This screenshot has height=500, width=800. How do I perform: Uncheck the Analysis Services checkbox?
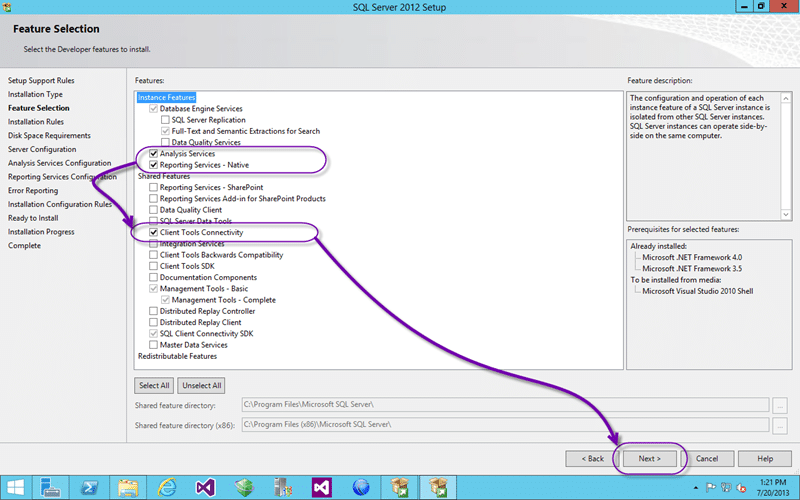[153, 154]
